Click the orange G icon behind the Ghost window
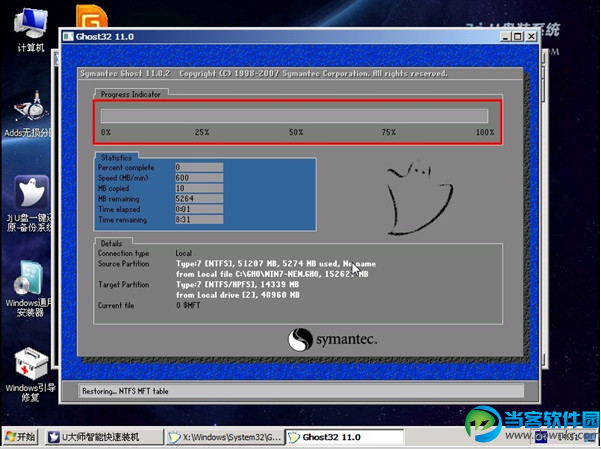The height and width of the screenshot is (449, 601). [x=94, y=16]
